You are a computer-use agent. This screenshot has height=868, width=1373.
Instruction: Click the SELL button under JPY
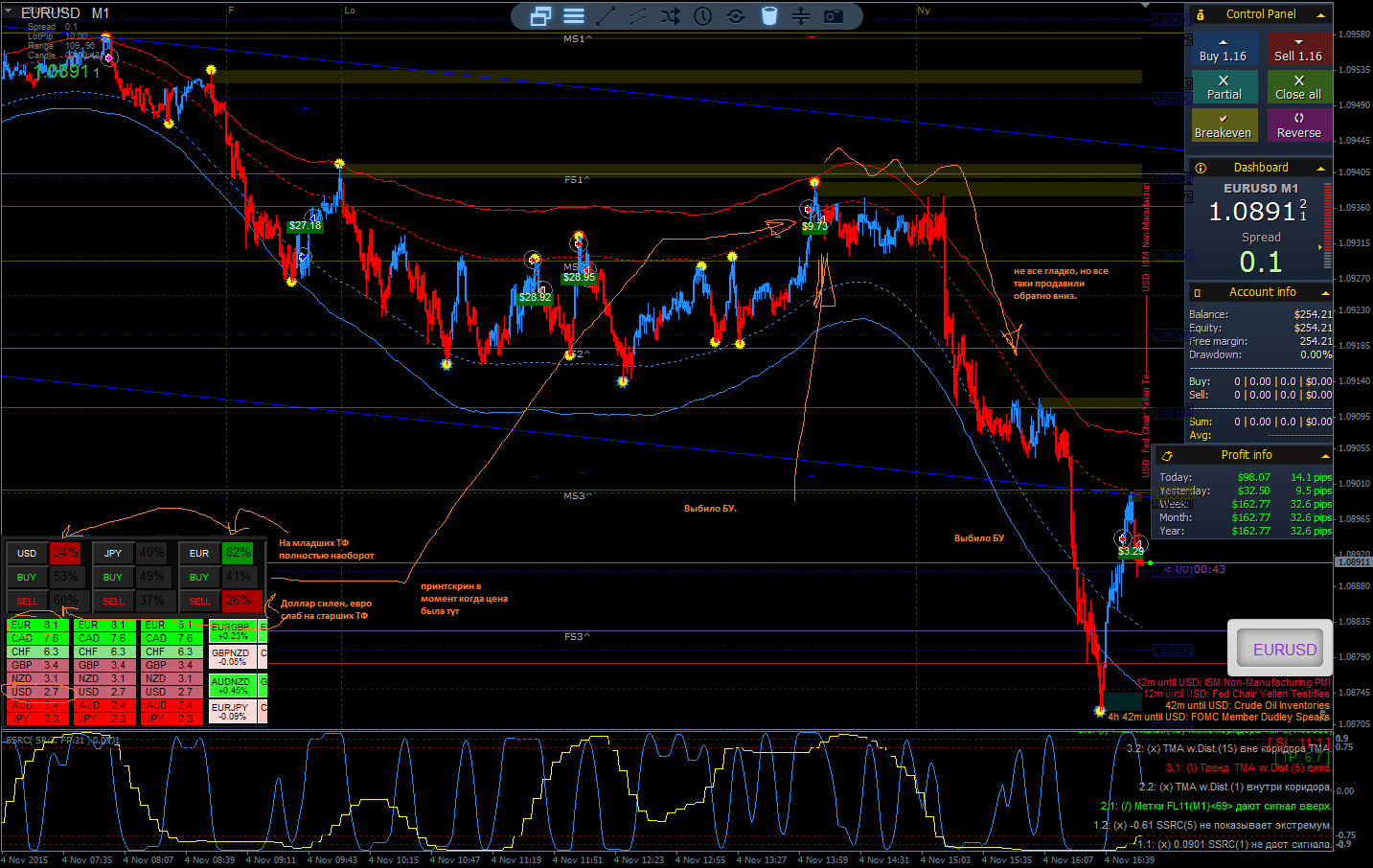(113, 601)
